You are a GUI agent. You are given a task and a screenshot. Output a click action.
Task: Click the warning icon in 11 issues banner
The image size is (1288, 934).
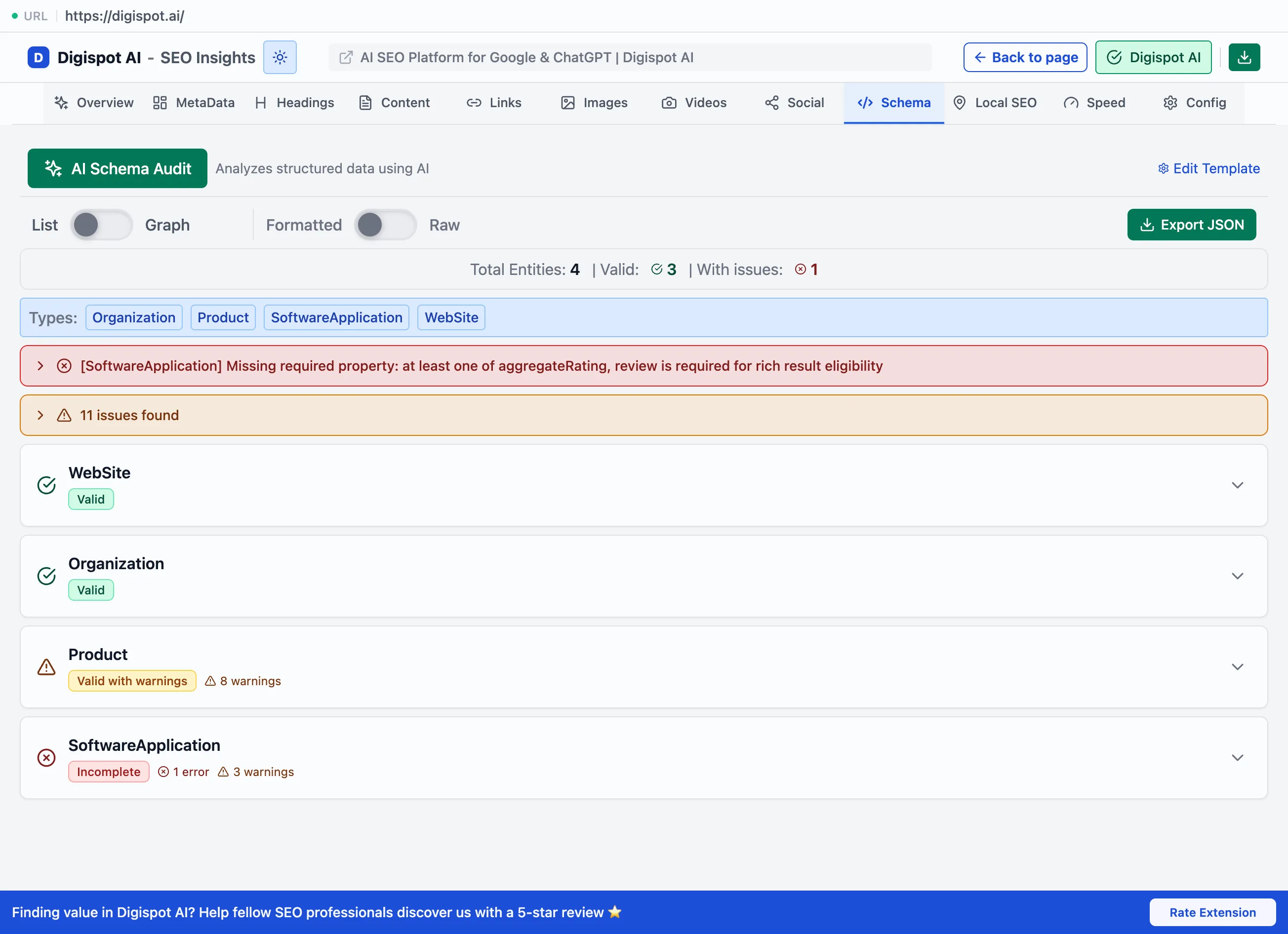64,416
